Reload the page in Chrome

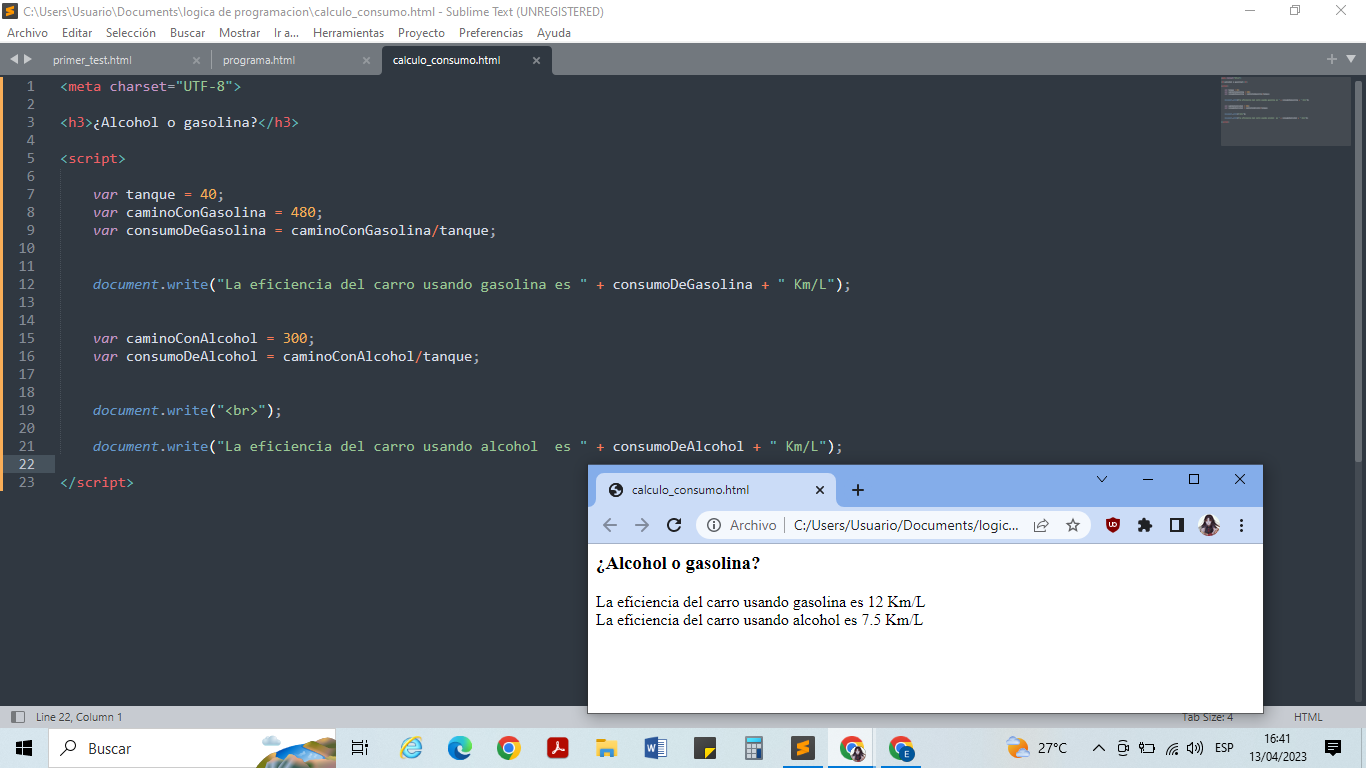click(x=674, y=525)
